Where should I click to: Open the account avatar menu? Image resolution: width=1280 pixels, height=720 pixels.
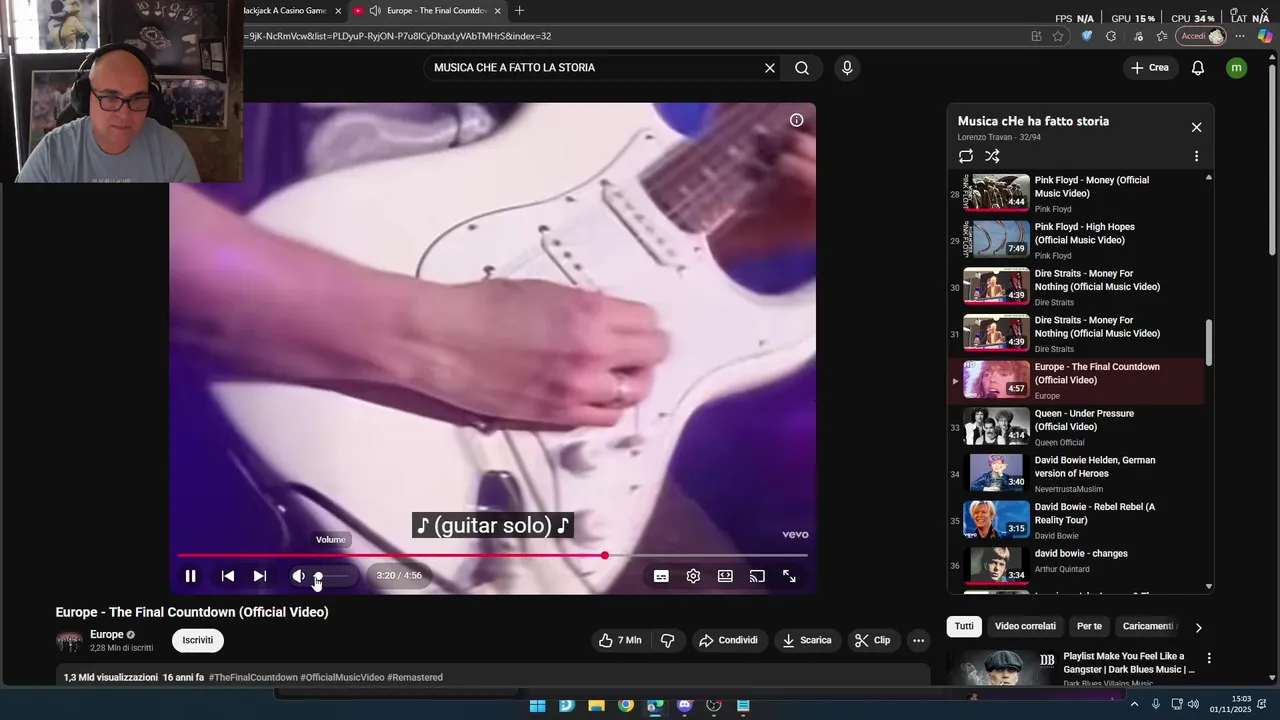[x=1237, y=68]
